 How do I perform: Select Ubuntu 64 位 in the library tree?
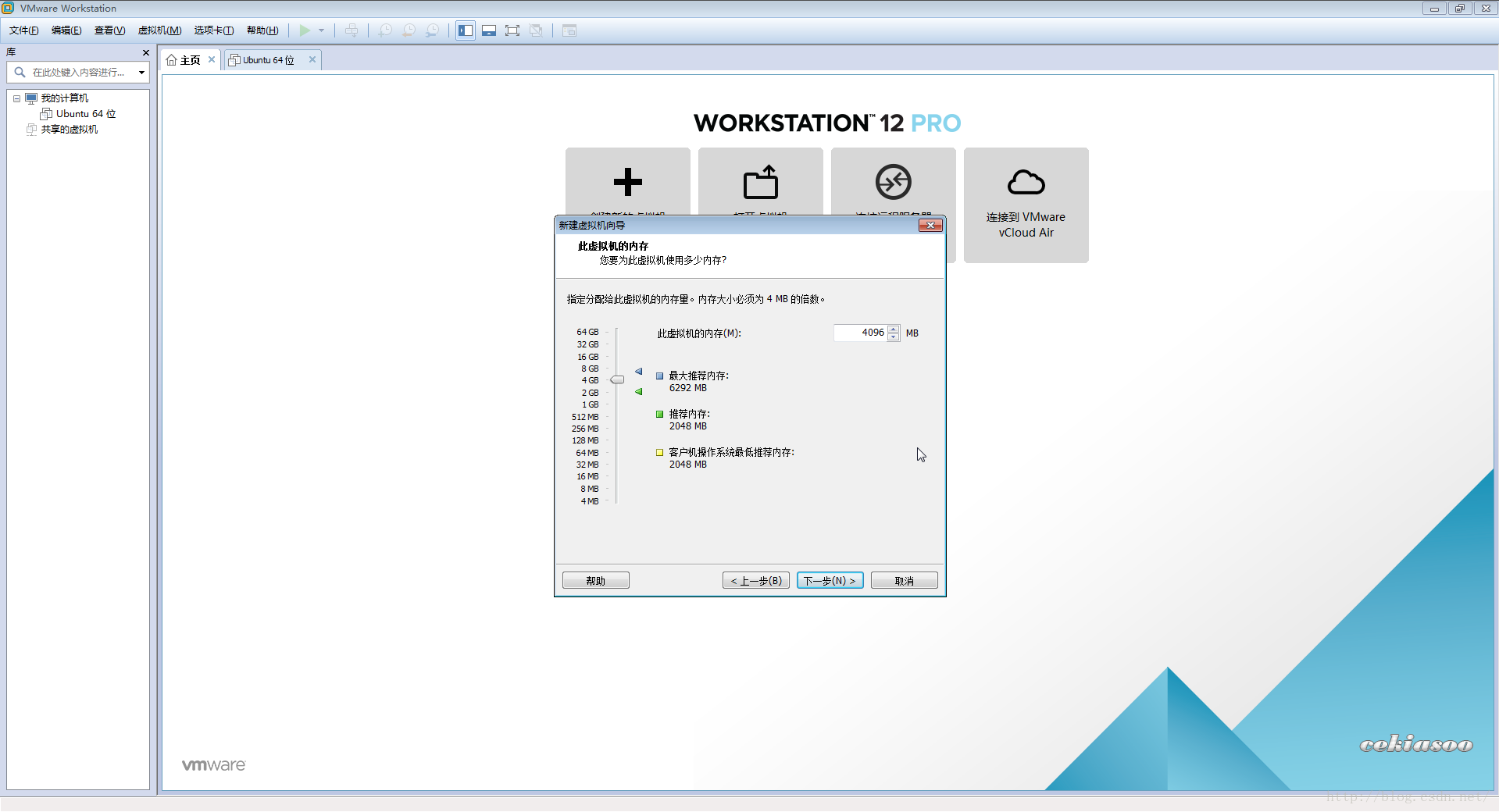[85, 114]
